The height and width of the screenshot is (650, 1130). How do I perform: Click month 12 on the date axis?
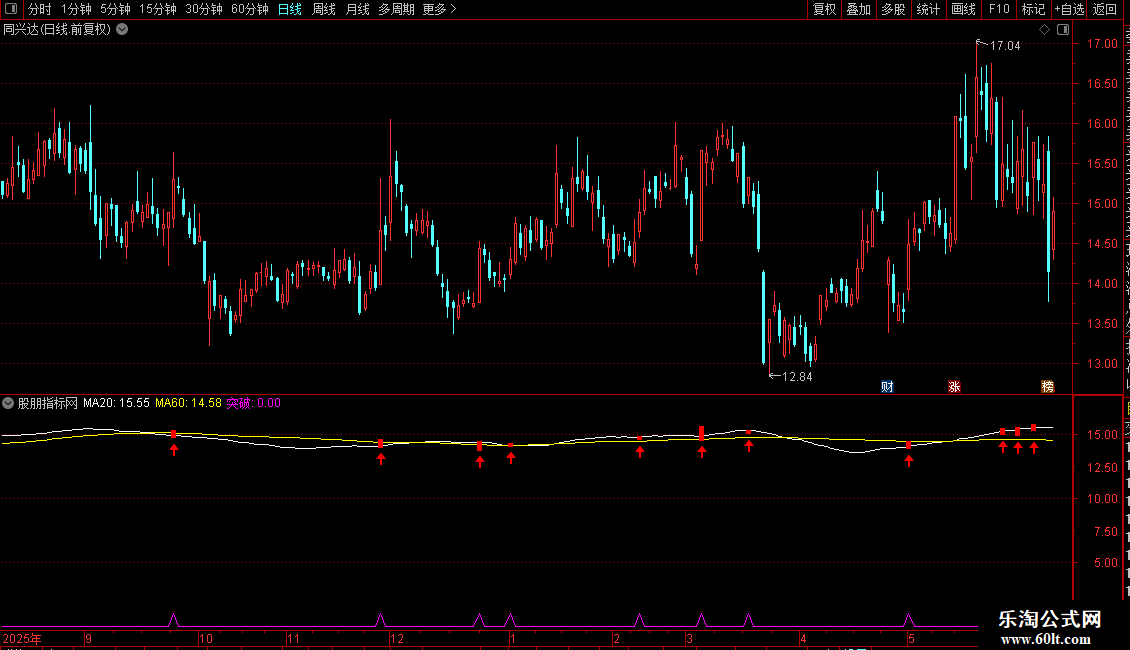point(397,638)
